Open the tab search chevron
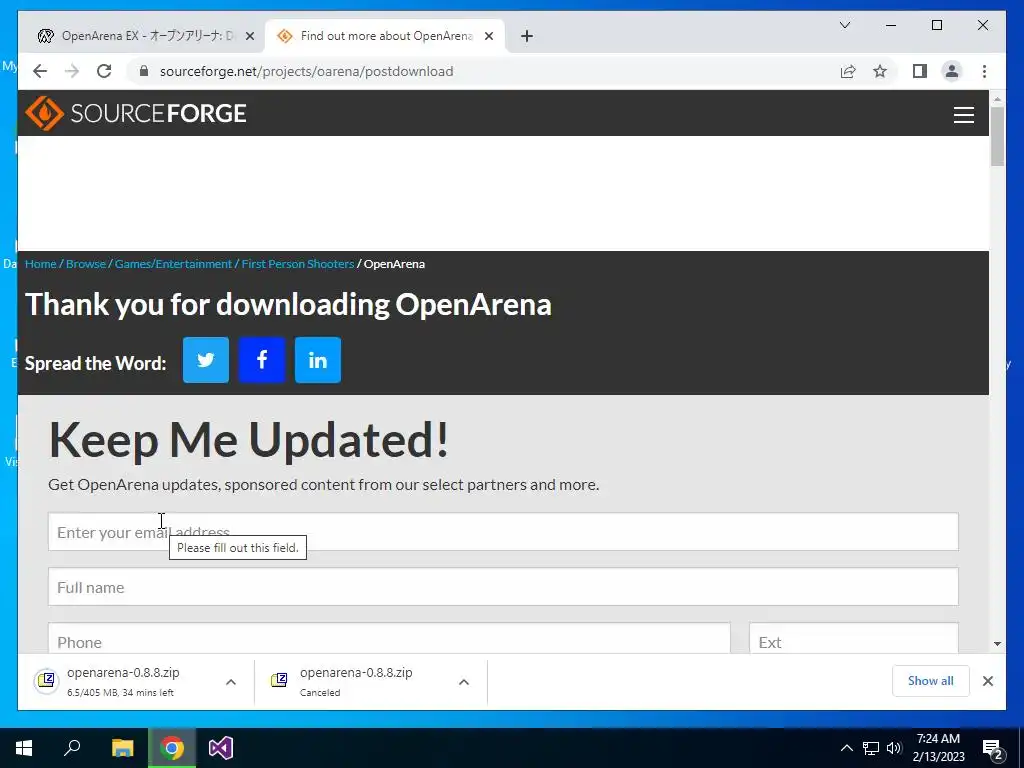Viewport: 1024px width, 768px height. (845, 25)
